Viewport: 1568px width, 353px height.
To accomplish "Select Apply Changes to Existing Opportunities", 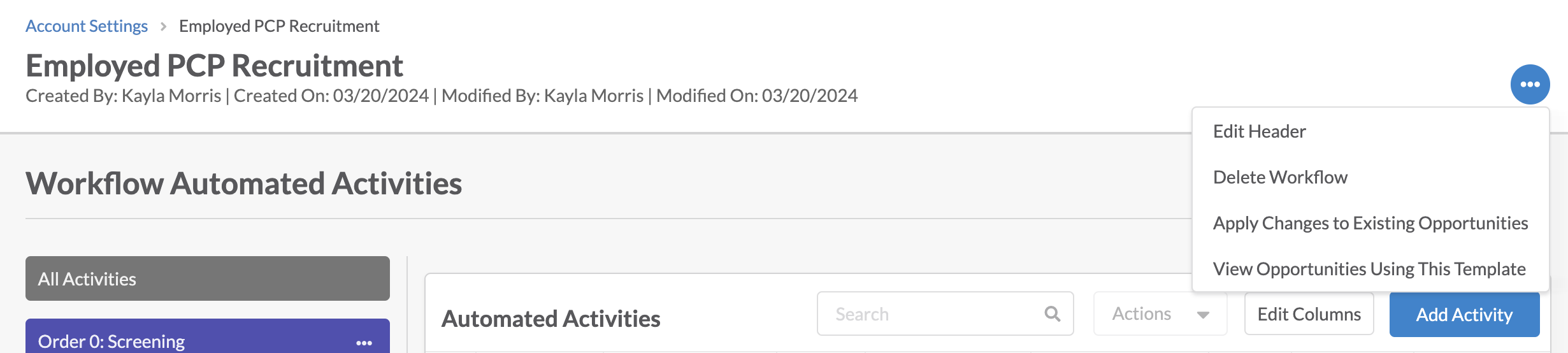I will point(1370,223).
